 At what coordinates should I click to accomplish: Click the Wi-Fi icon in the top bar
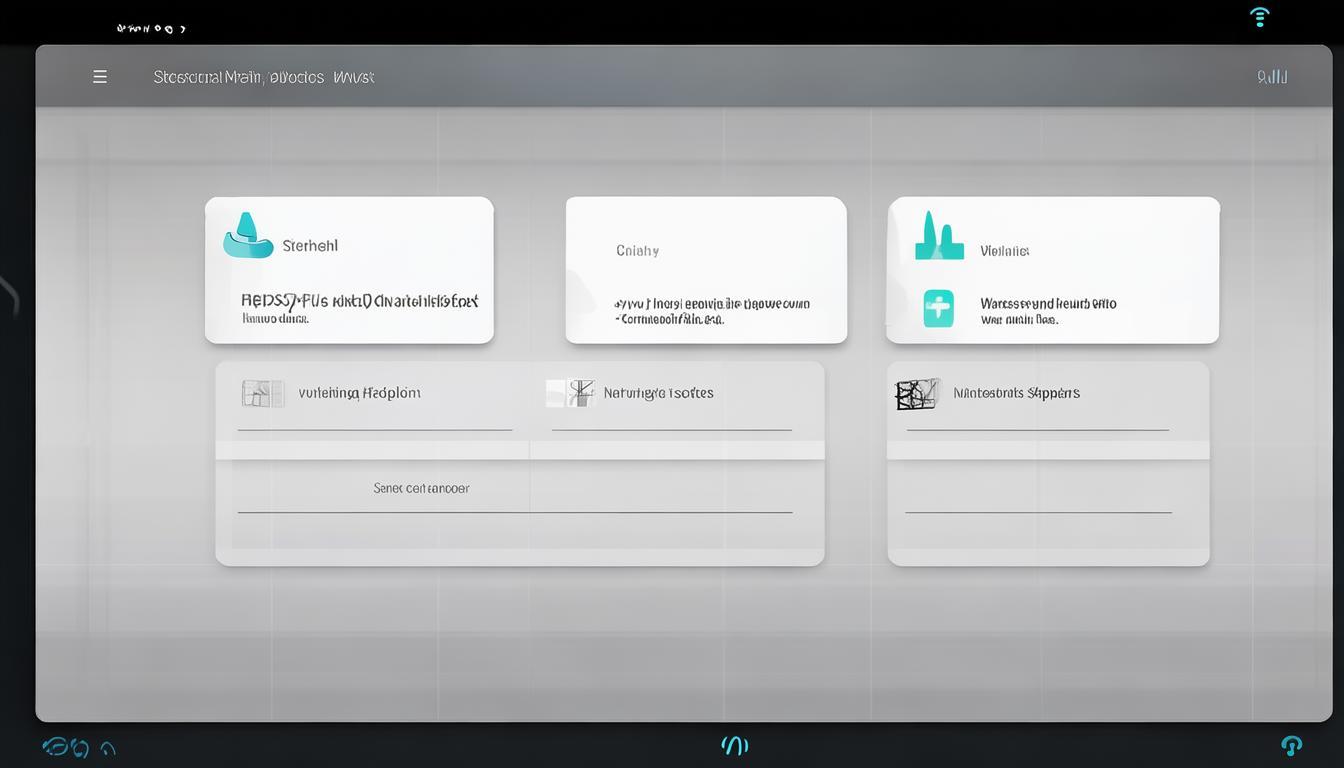click(x=1260, y=17)
